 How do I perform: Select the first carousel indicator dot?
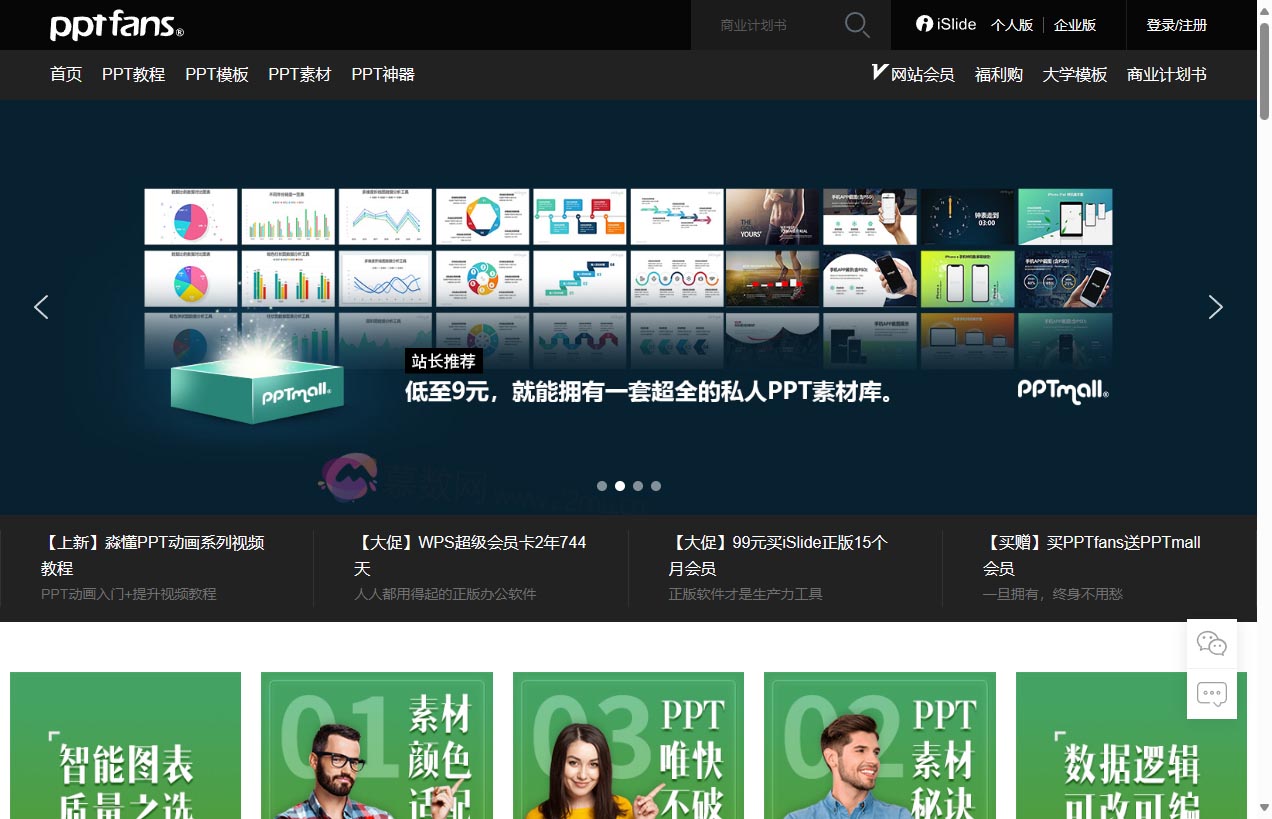coord(602,486)
